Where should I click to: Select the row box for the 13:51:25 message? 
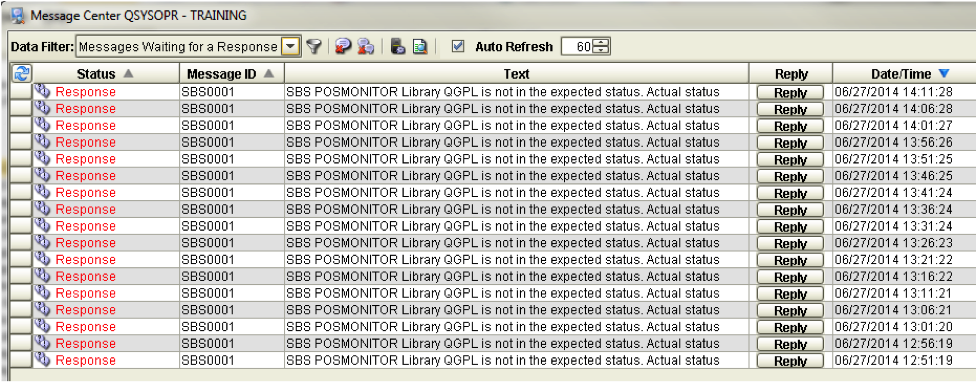point(22,159)
